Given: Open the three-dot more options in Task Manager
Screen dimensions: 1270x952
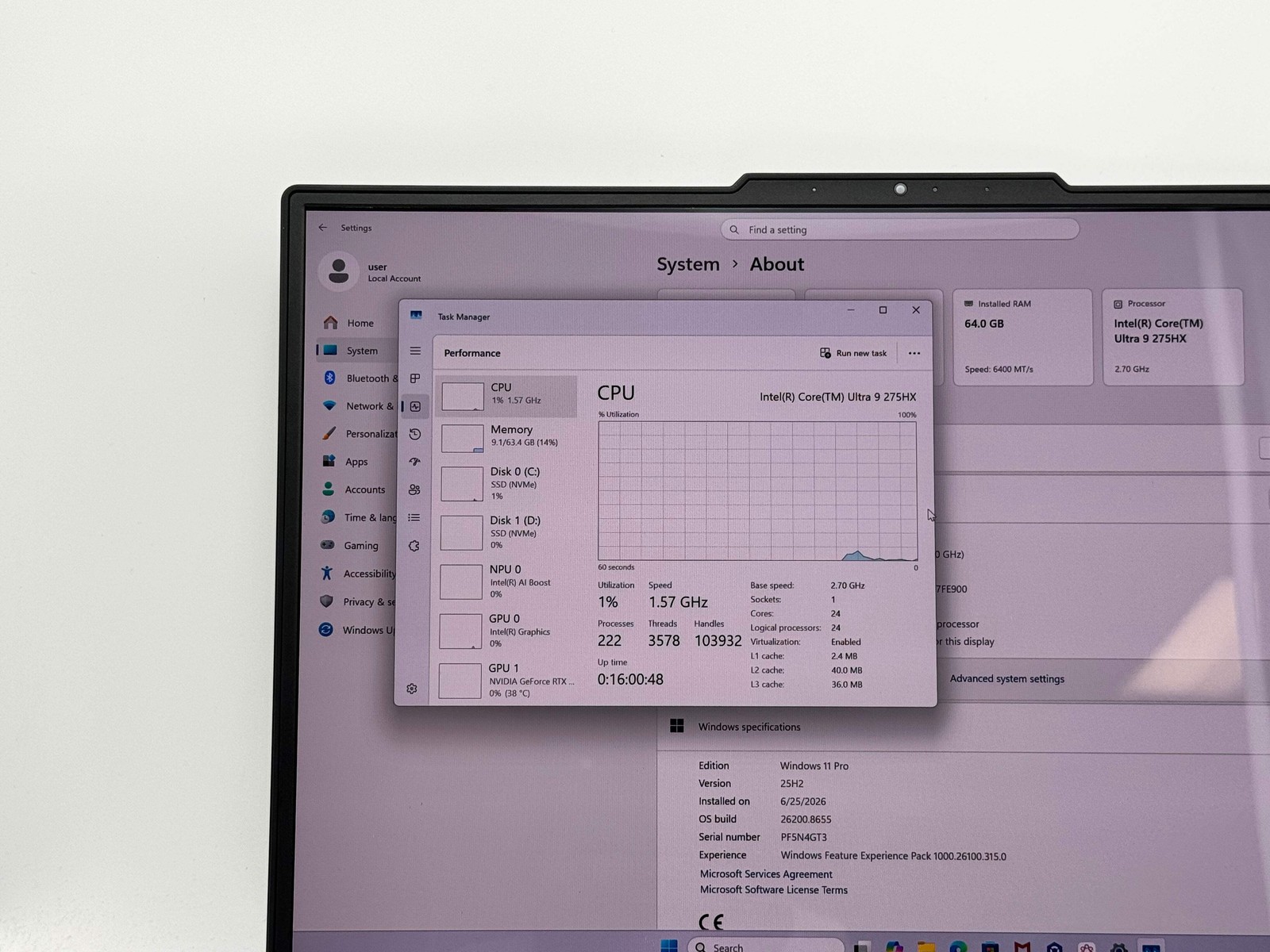Looking at the screenshot, I should (x=914, y=353).
